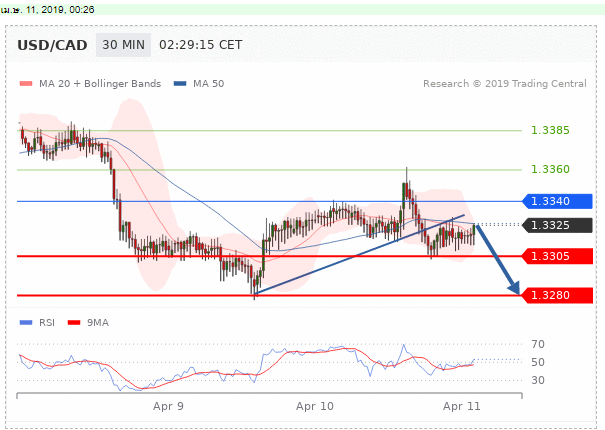Screen dimensions: 605x430
Task: Click the RSI 50 level label
Action: [x=538, y=362]
